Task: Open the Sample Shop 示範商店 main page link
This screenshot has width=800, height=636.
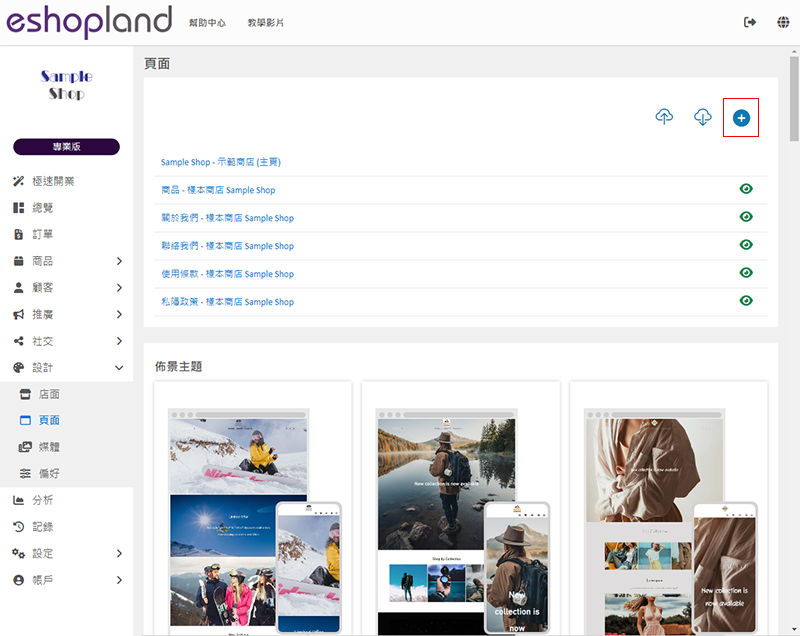Action: coord(221,162)
